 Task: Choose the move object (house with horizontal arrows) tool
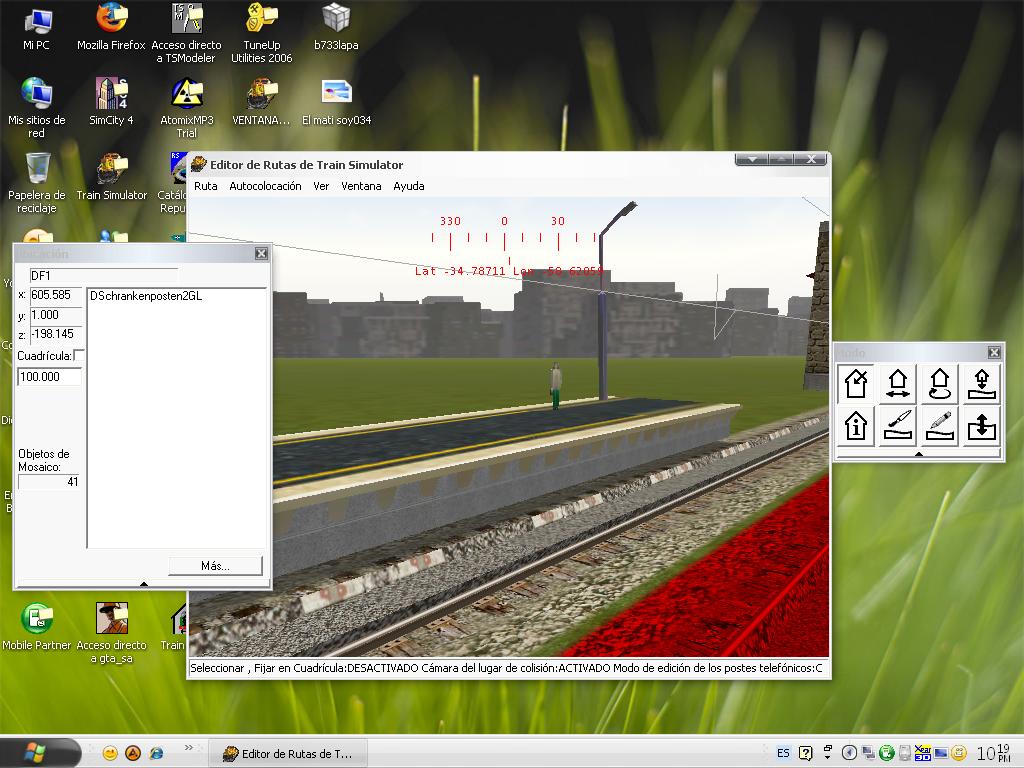[898, 383]
